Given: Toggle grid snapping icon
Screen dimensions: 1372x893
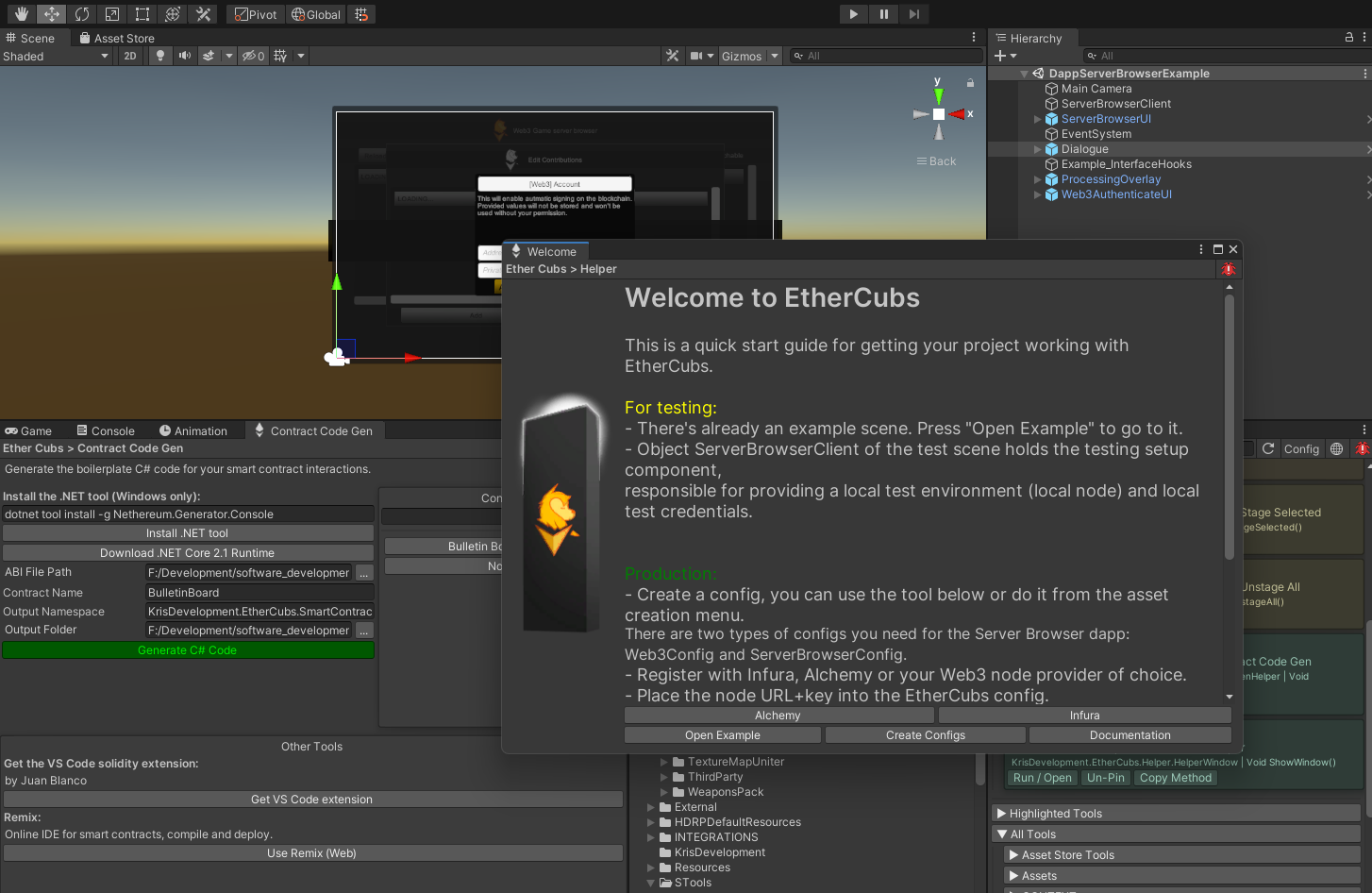Looking at the screenshot, I should coord(360,14).
